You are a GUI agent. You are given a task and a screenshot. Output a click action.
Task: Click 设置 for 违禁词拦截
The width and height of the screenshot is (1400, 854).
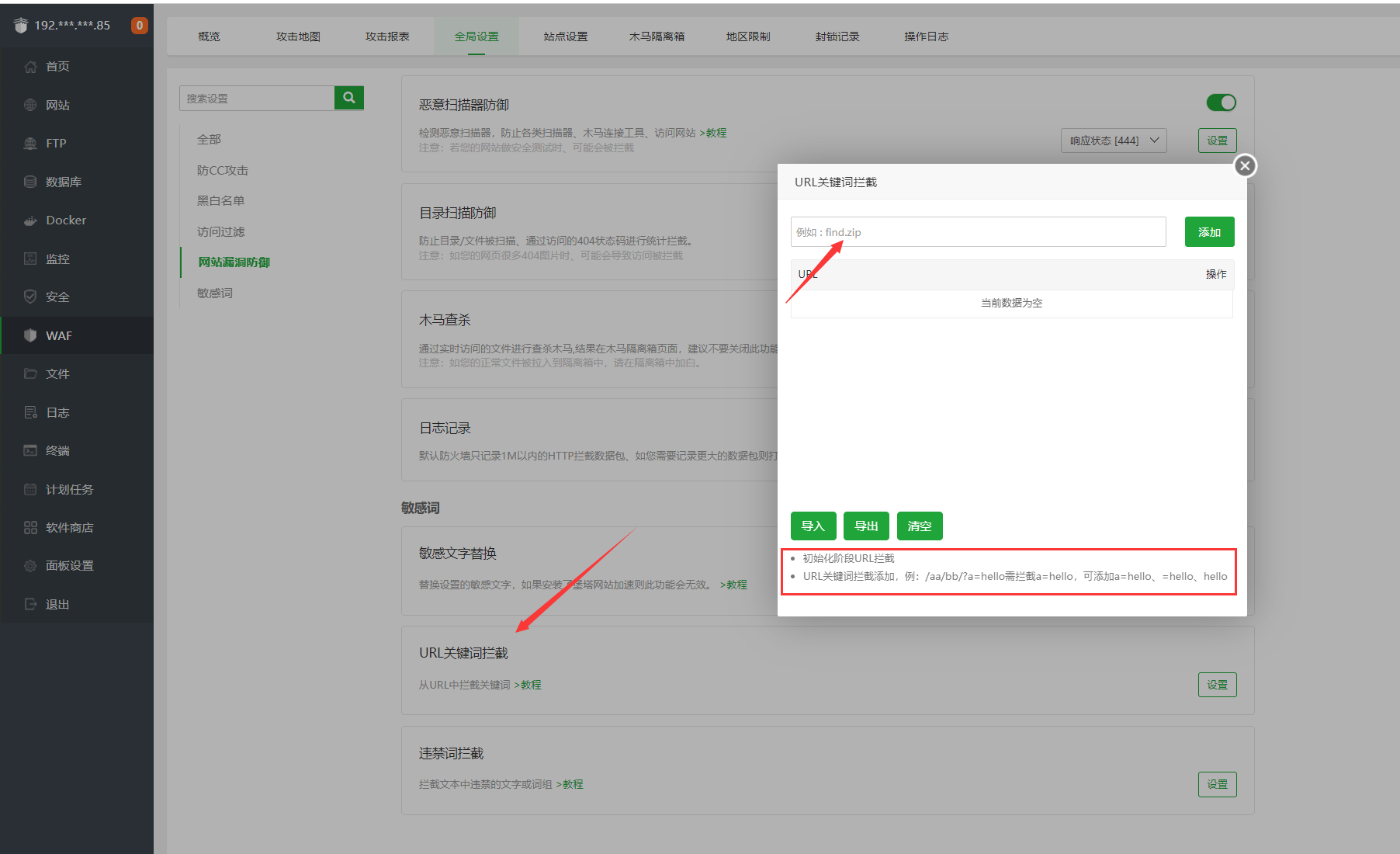click(1217, 784)
